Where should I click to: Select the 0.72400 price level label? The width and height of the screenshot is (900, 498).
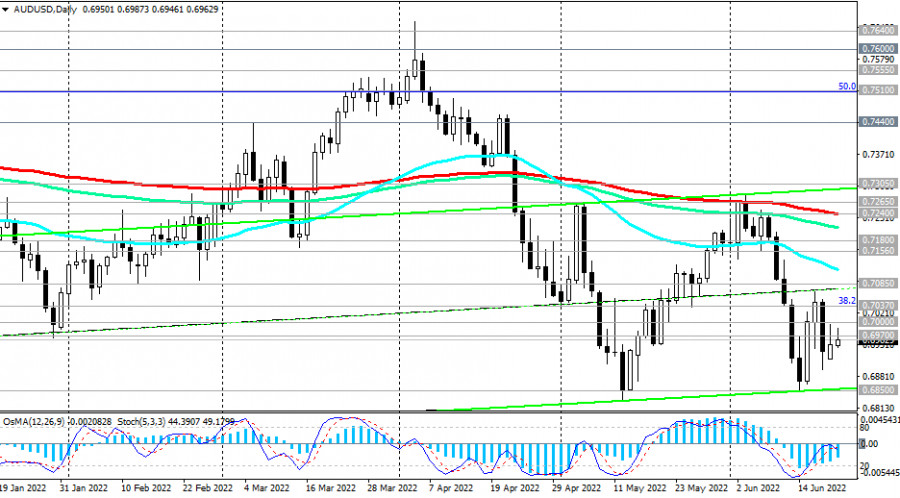point(878,213)
